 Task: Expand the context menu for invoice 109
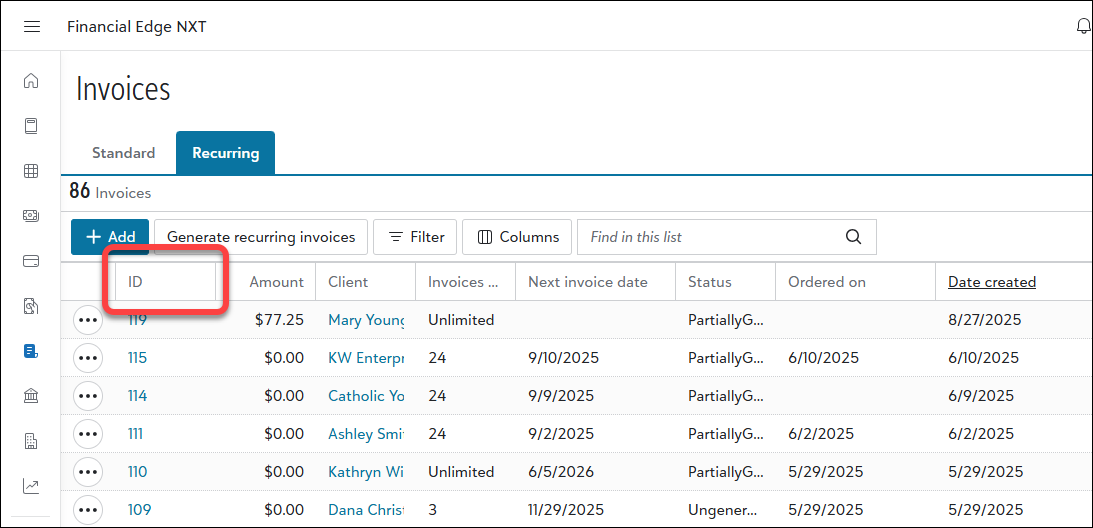pos(88,510)
